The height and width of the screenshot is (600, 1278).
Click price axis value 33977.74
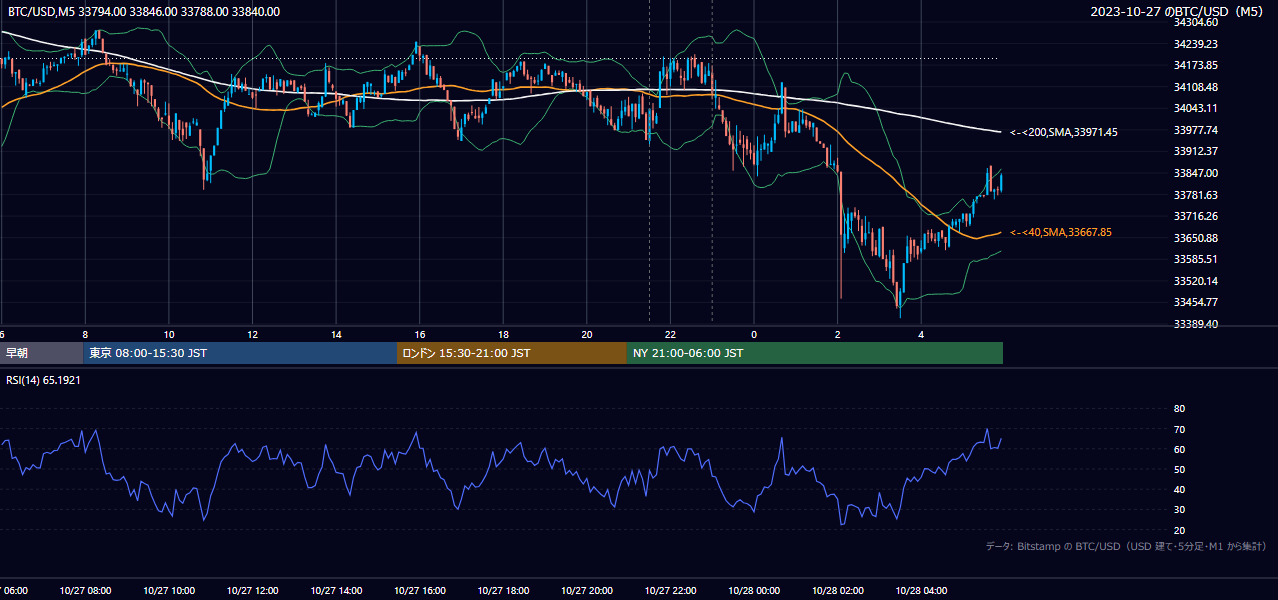(x=1197, y=130)
